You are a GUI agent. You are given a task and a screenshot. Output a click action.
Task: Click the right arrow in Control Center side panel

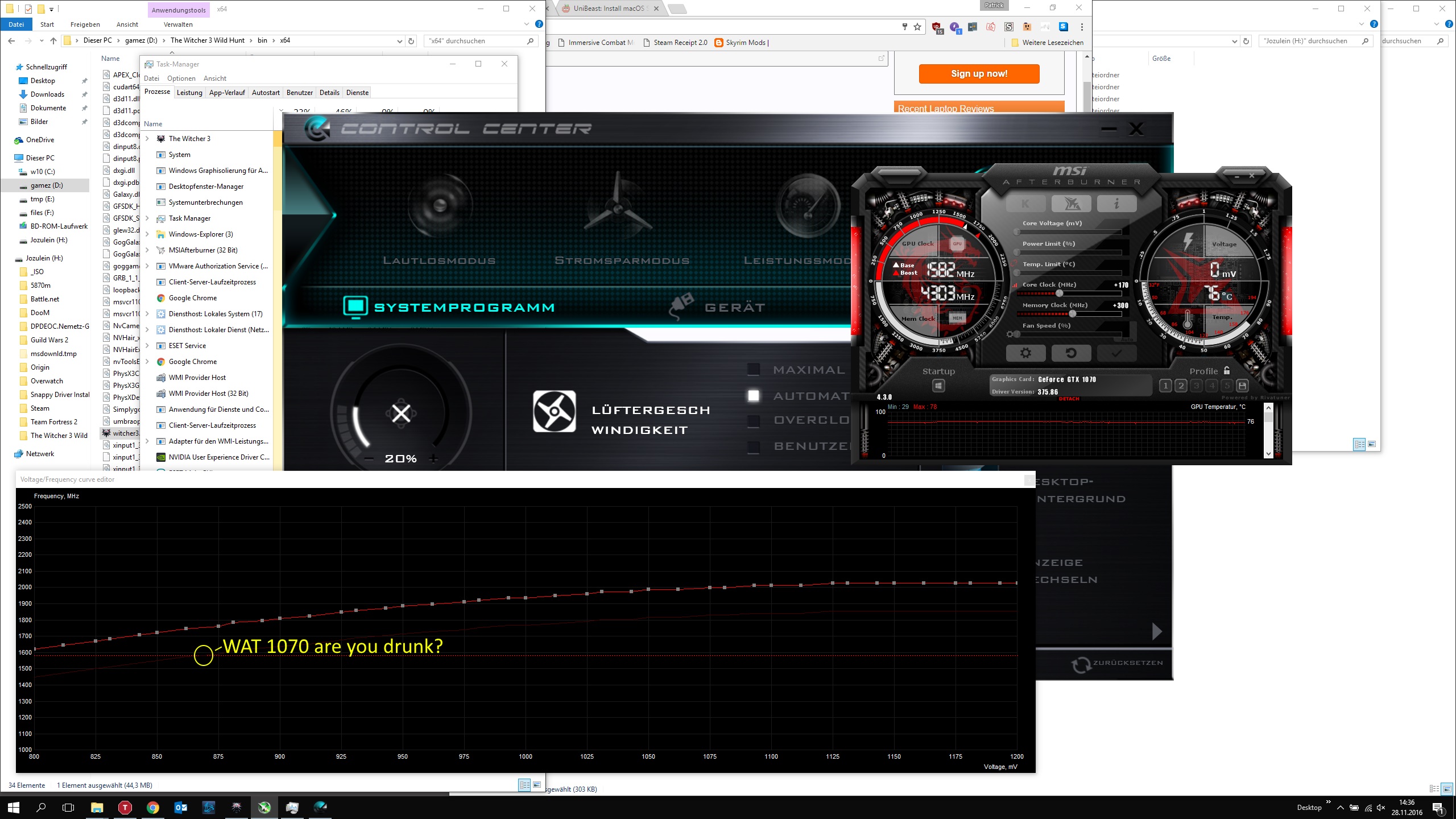[1156, 631]
